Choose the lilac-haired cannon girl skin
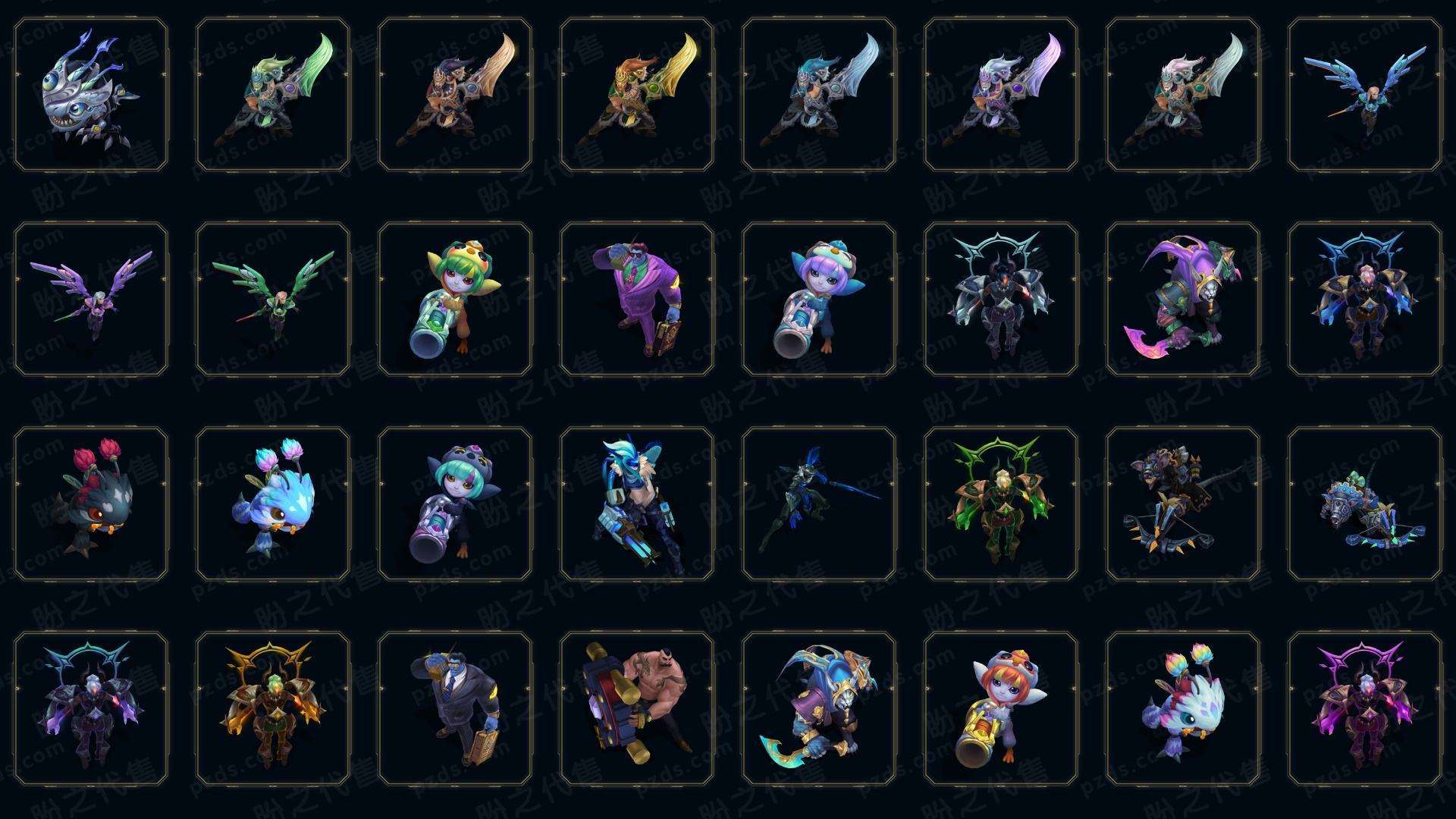 819,299
